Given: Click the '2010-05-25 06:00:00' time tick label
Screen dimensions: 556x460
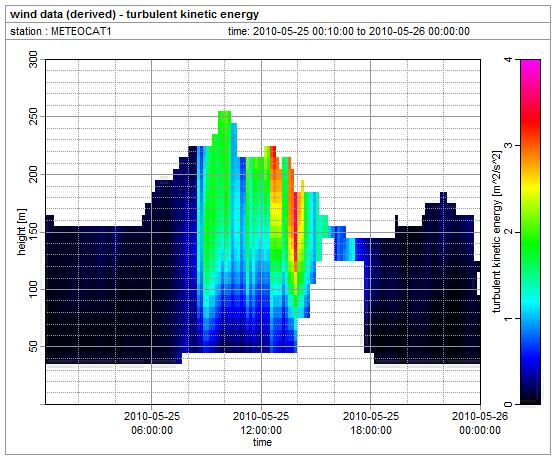Looking at the screenshot, I should (152, 423).
